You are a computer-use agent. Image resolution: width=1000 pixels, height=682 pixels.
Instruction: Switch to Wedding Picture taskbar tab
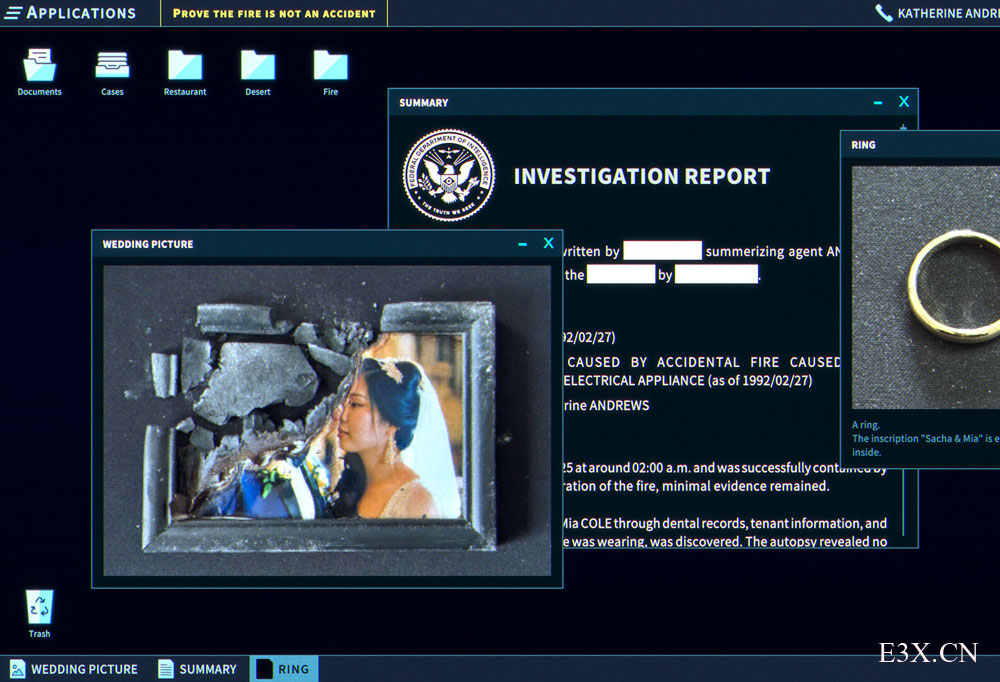74,669
